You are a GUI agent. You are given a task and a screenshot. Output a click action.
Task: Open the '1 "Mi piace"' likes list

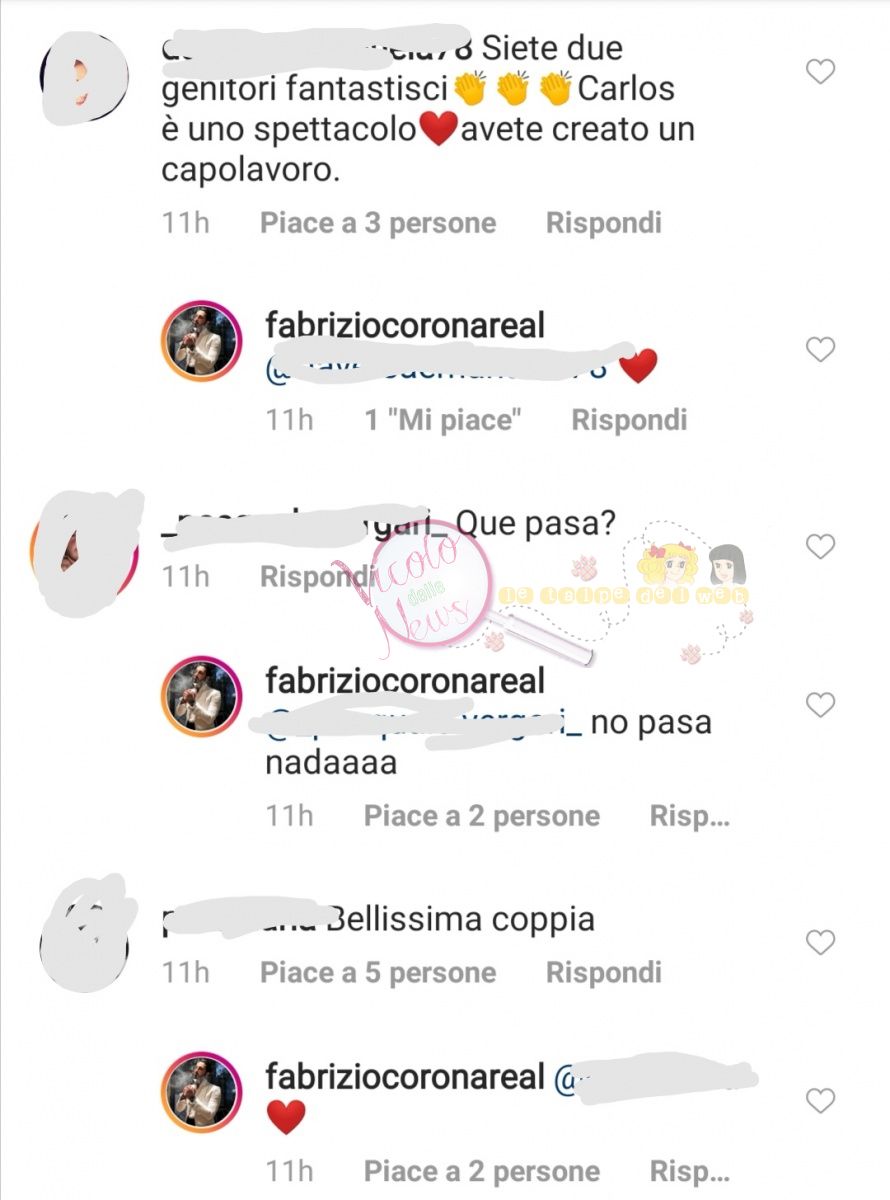point(444,419)
